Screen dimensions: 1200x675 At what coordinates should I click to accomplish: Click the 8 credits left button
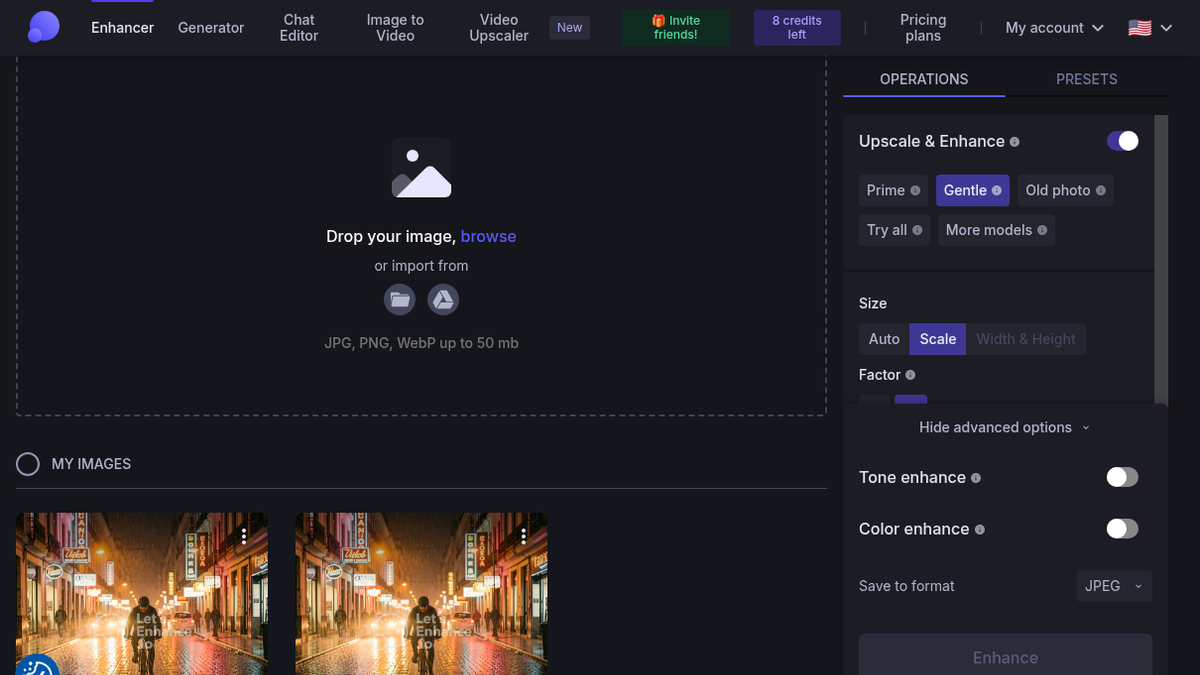click(797, 28)
